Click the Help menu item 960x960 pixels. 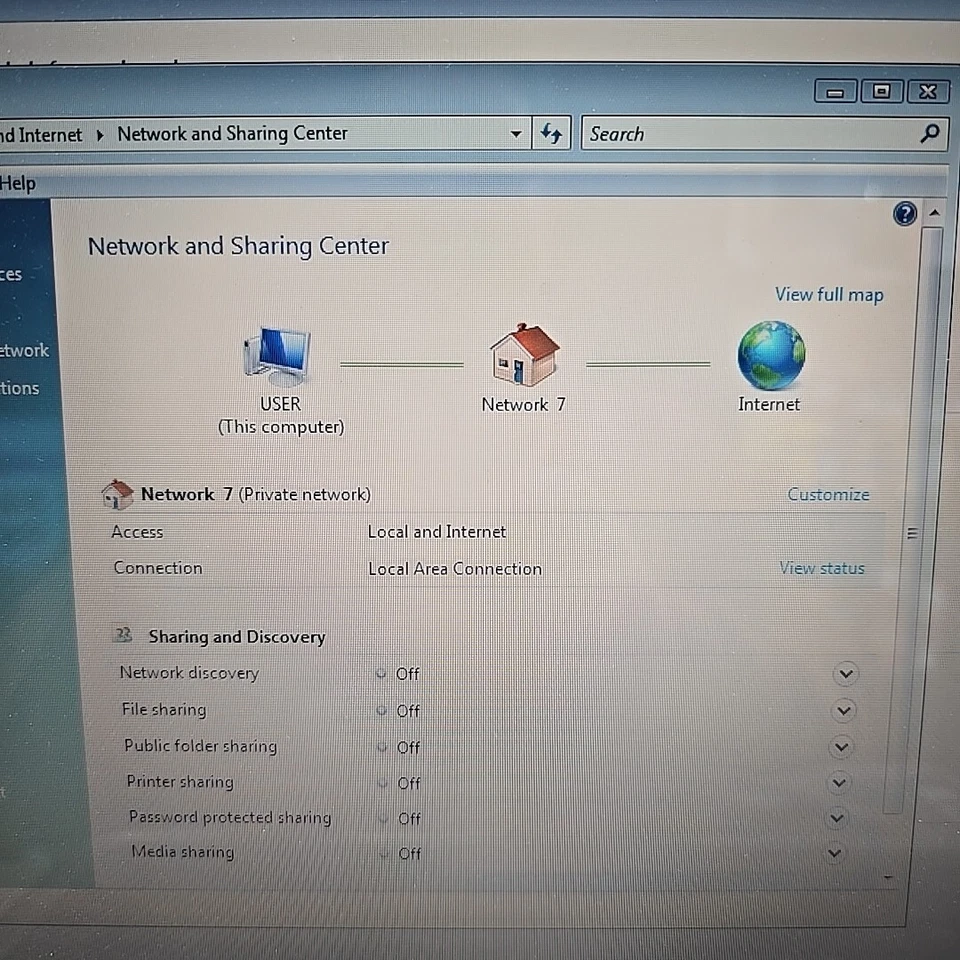[x=20, y=183]
